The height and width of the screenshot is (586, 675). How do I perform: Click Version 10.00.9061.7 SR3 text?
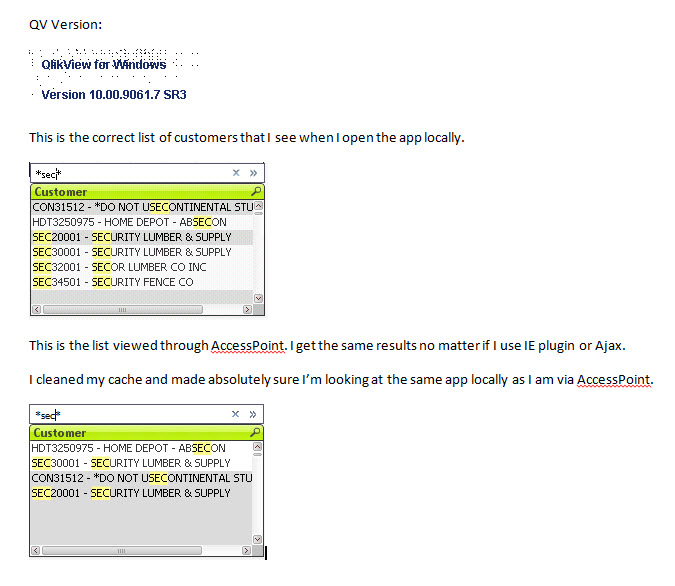click(x=114, y=95)
